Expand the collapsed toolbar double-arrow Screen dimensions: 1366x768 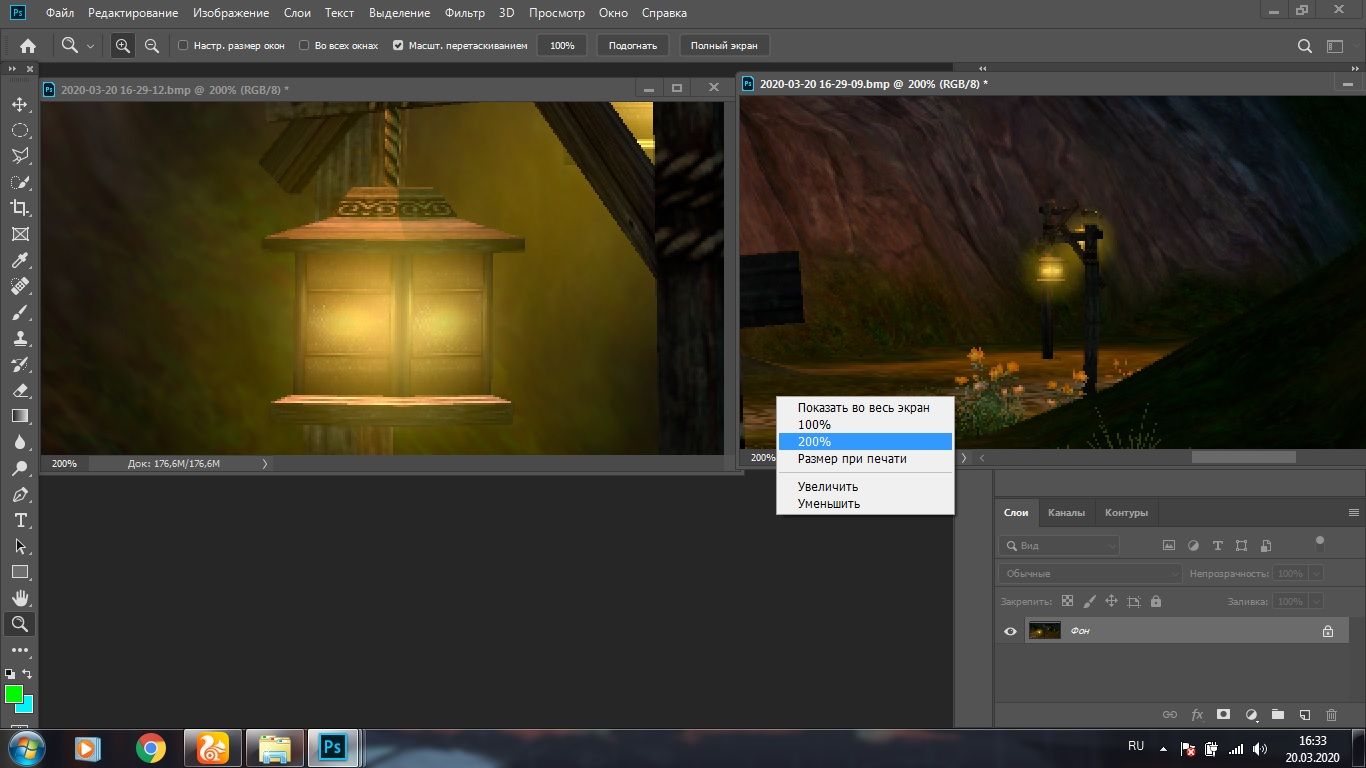pos(12,68)
